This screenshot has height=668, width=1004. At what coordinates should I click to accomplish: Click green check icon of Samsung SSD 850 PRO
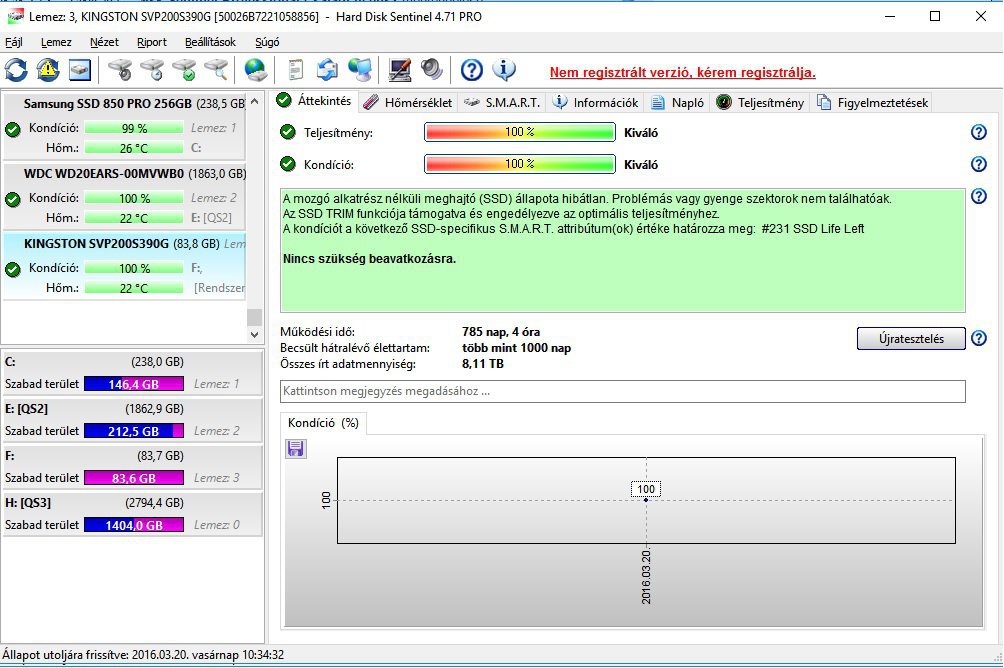tap(13, 130)
